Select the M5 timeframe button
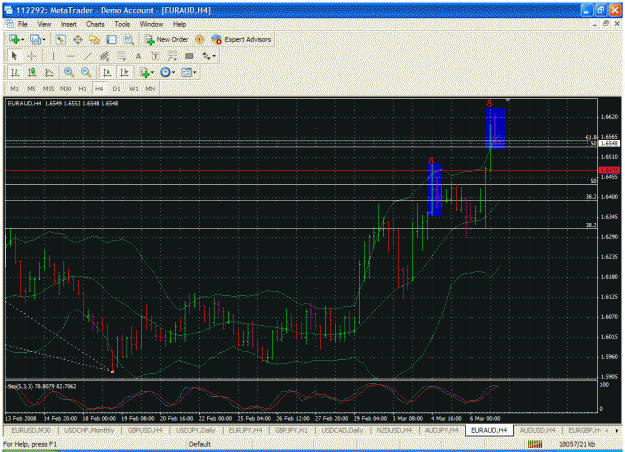This screenshot has height=452, width=625. (31, 88)
